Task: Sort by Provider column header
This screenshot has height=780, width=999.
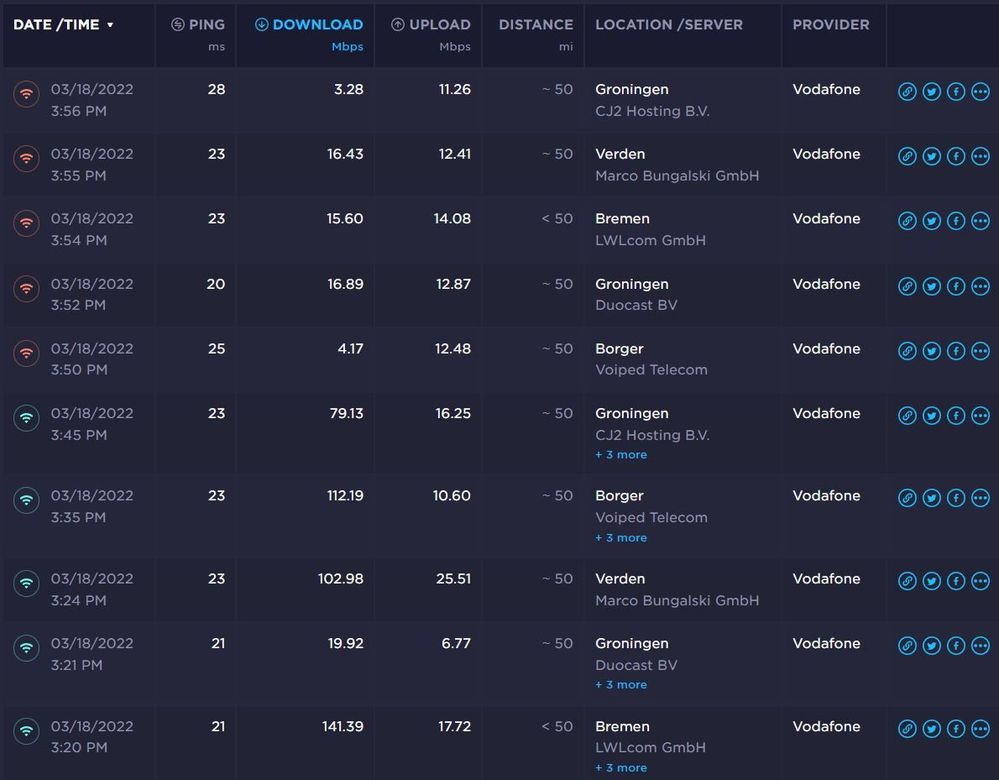Action: coord(831,25)
